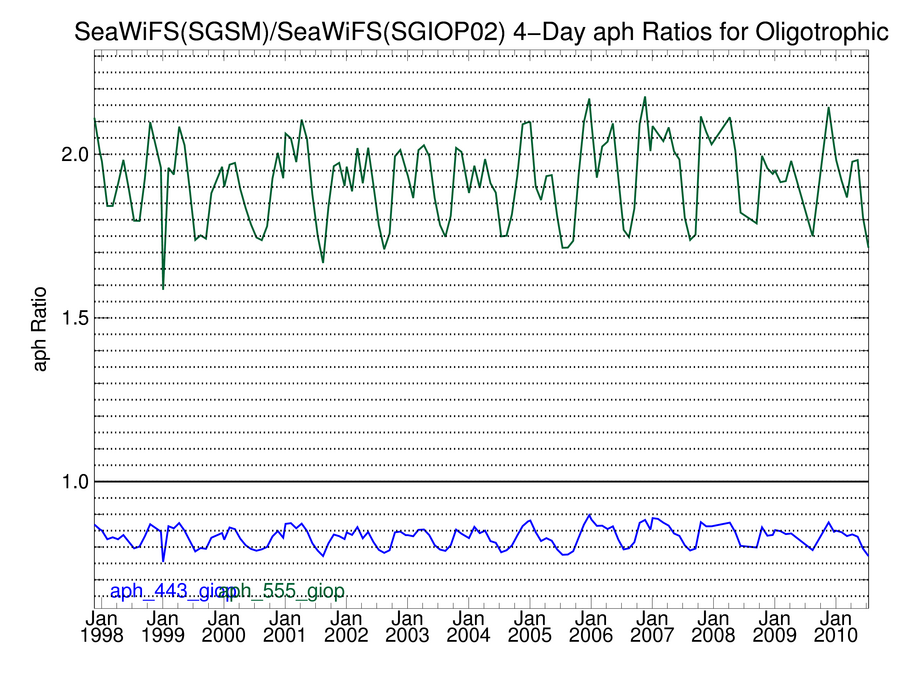Click the Jan 2009 x-axis label

click(x=774, y=627)
